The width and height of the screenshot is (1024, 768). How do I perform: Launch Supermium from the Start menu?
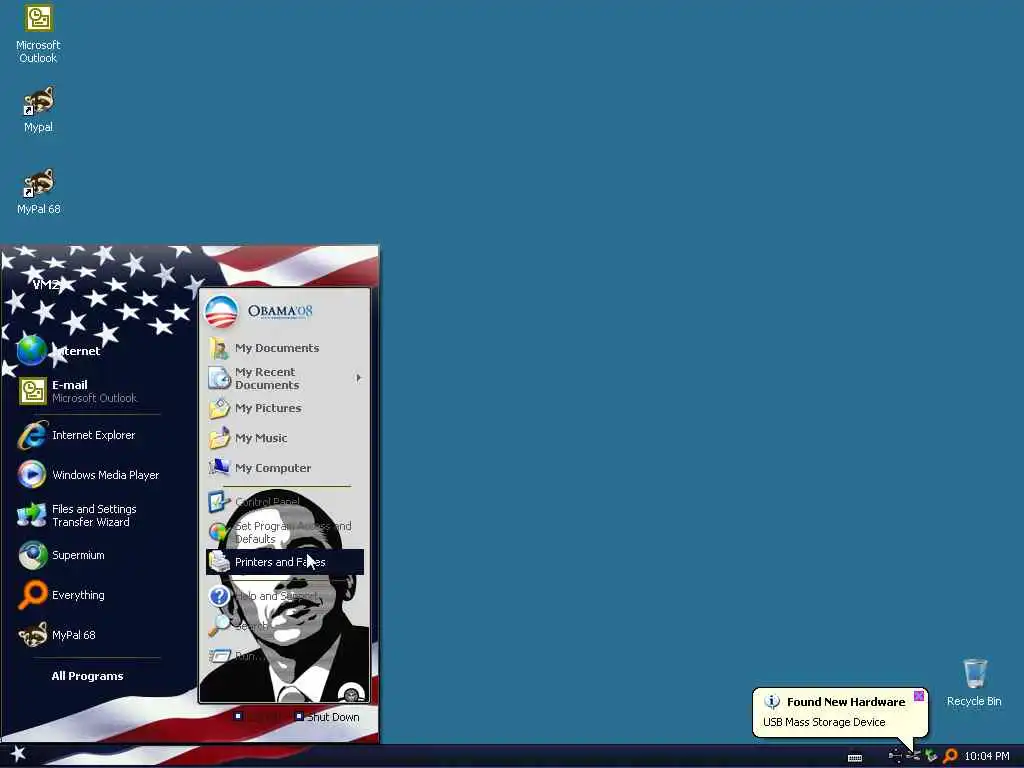pyautogui.click(x=88, y=555)
